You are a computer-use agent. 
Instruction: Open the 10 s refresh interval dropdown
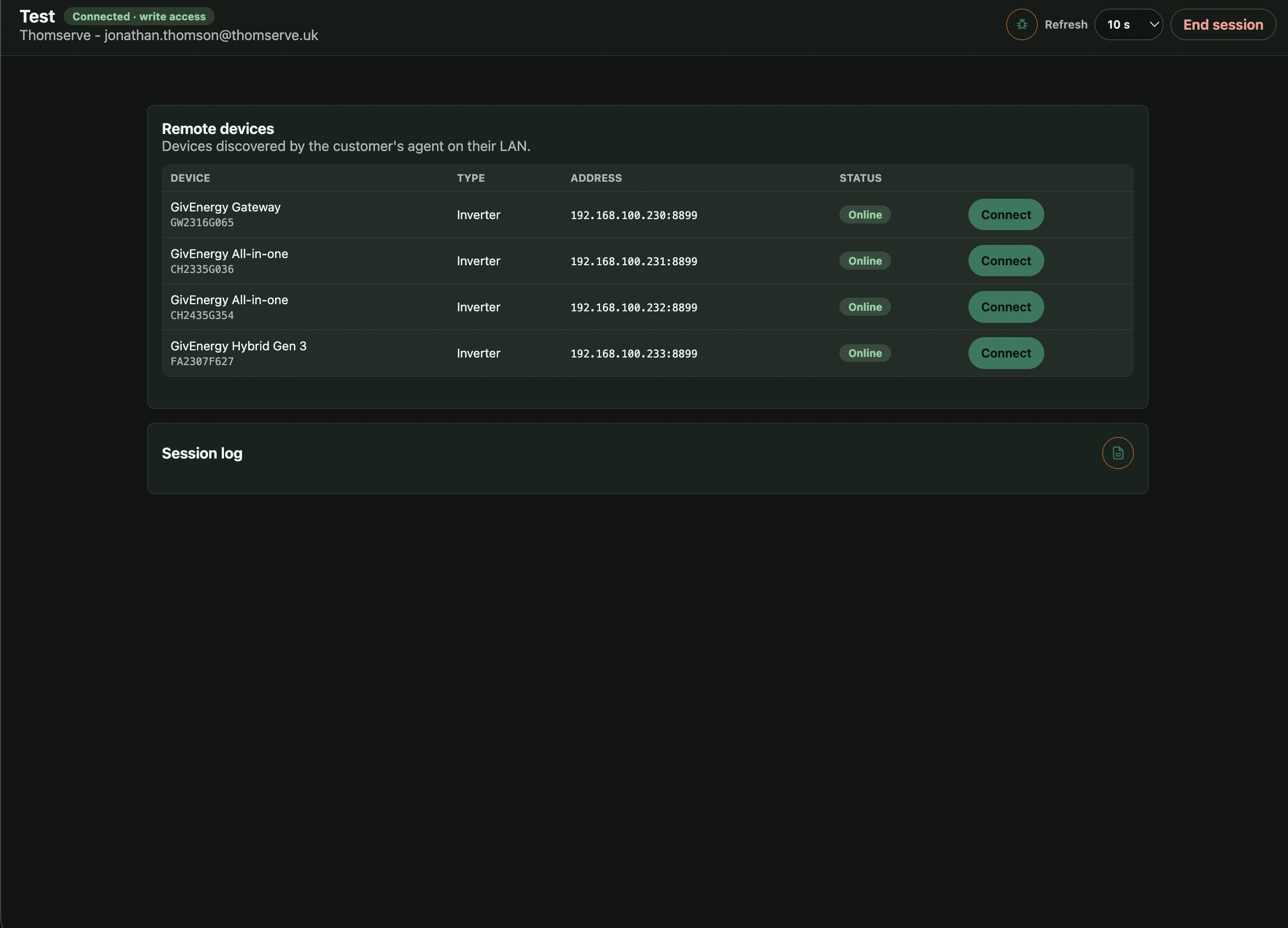click(x=1128, y=24)
